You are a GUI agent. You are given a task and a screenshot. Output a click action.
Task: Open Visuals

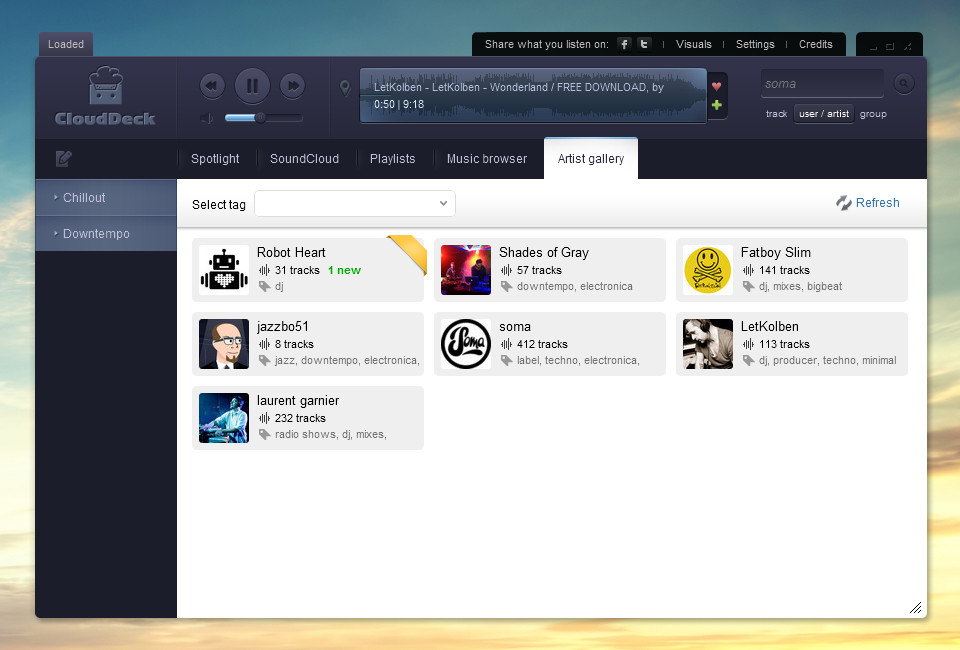(694, 44)
